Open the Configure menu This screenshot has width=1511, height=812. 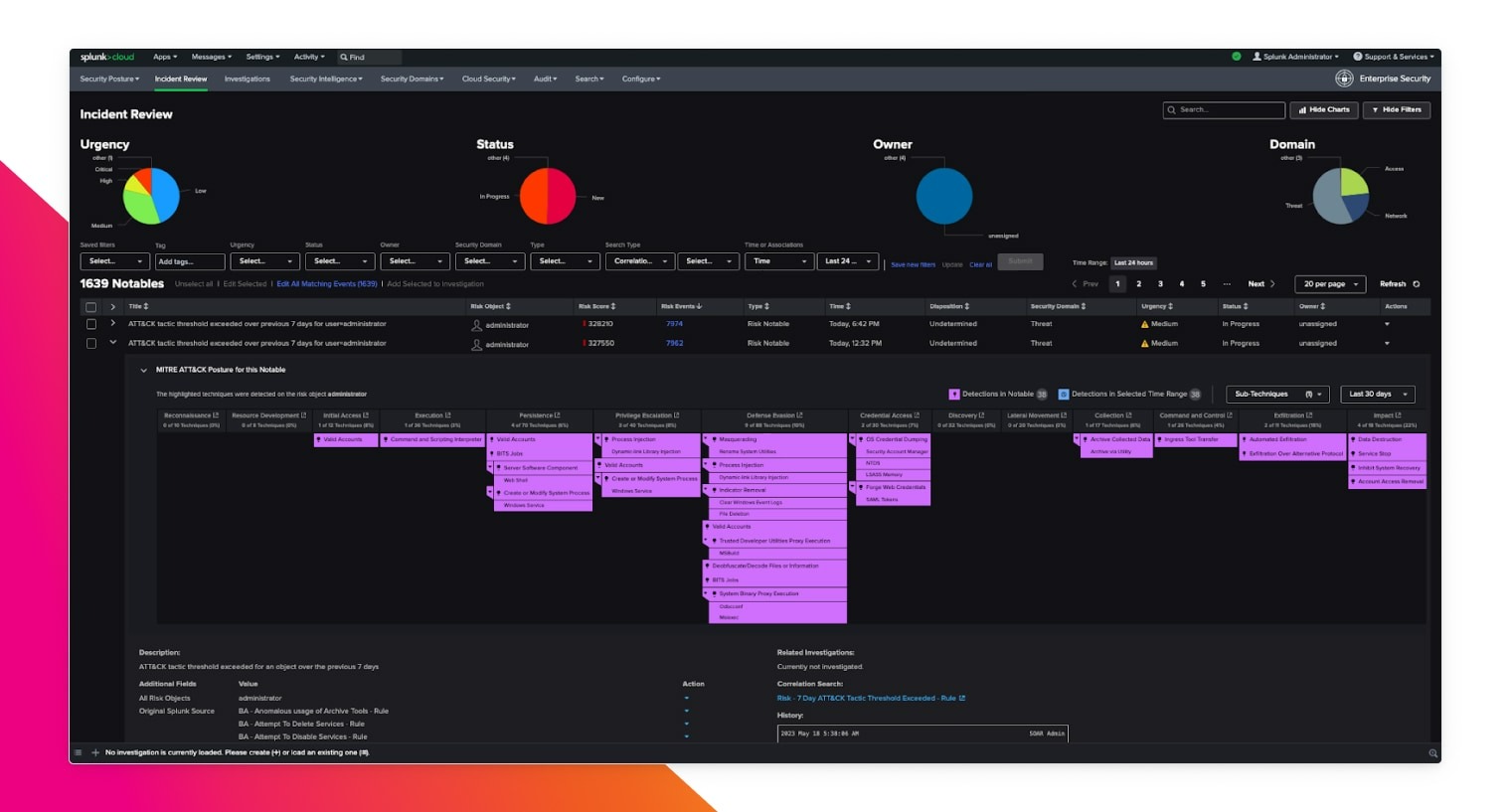[x=641, y=79]
